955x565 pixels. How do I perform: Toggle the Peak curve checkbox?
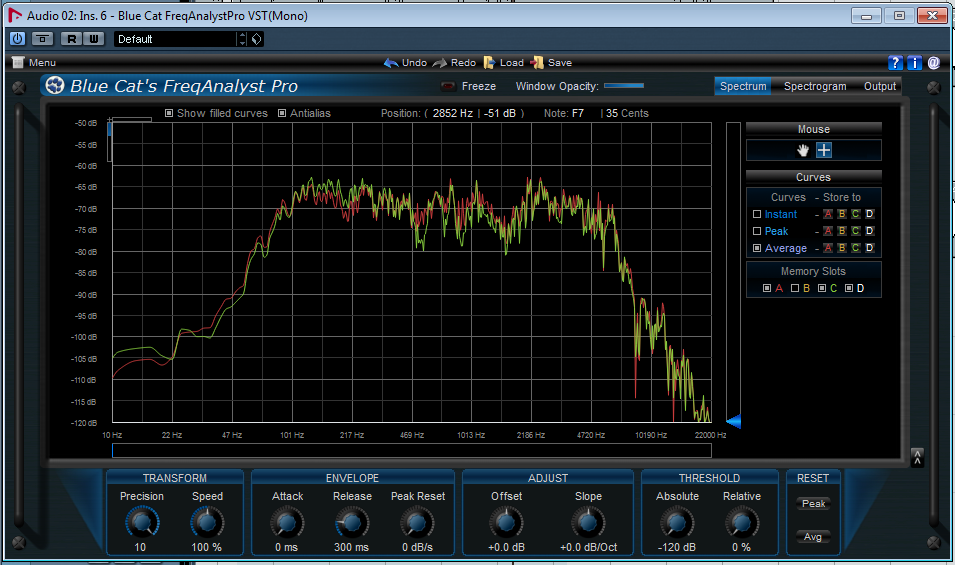757,231
